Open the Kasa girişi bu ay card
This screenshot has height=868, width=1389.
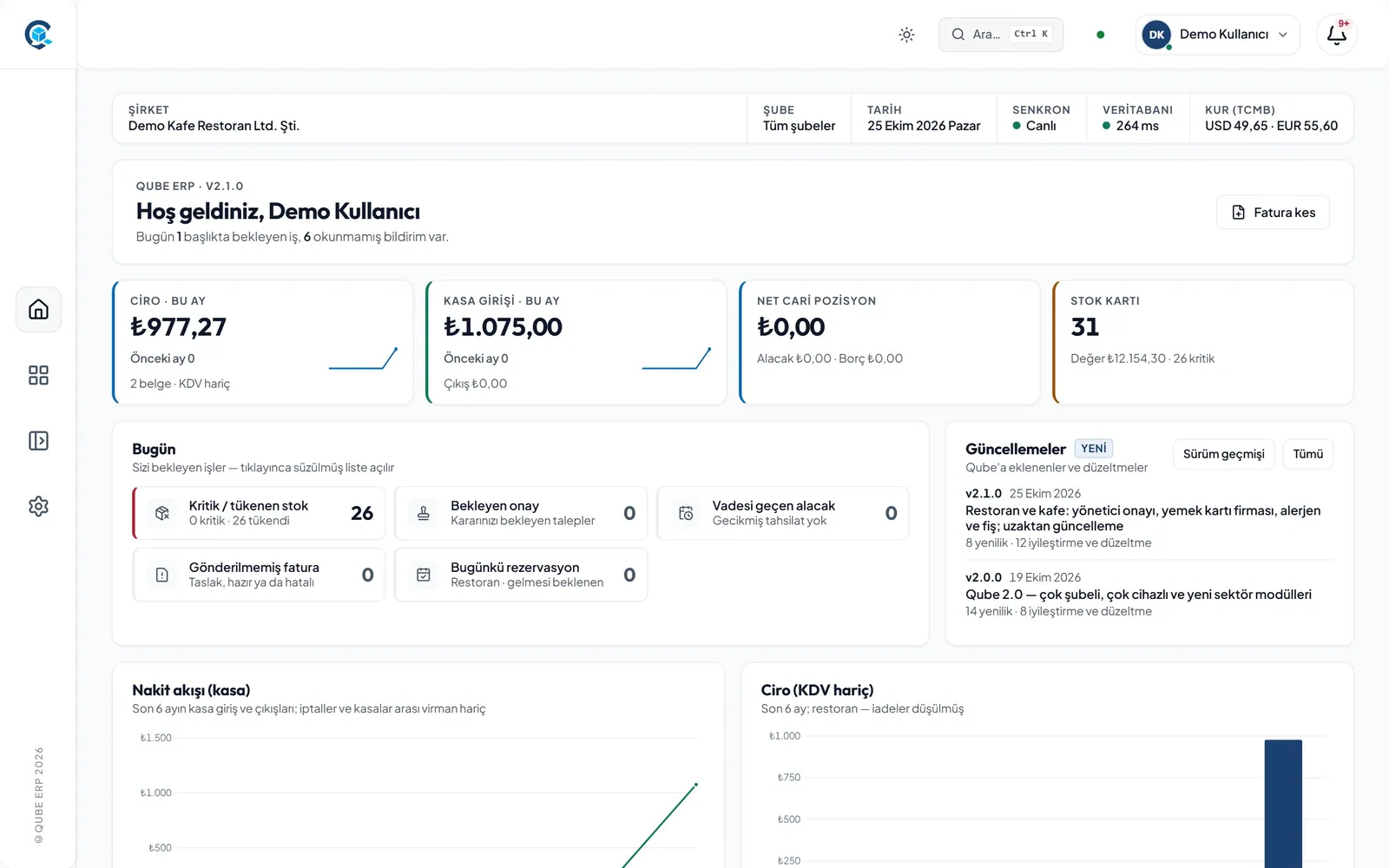tap(576, 342)
